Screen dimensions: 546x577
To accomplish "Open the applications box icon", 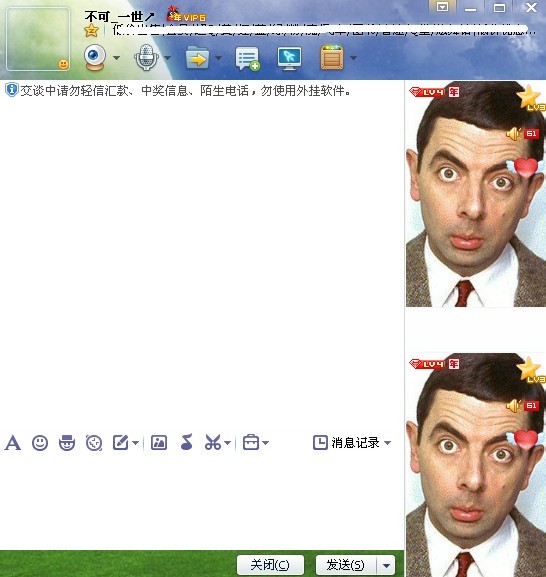I will point(332,57).
